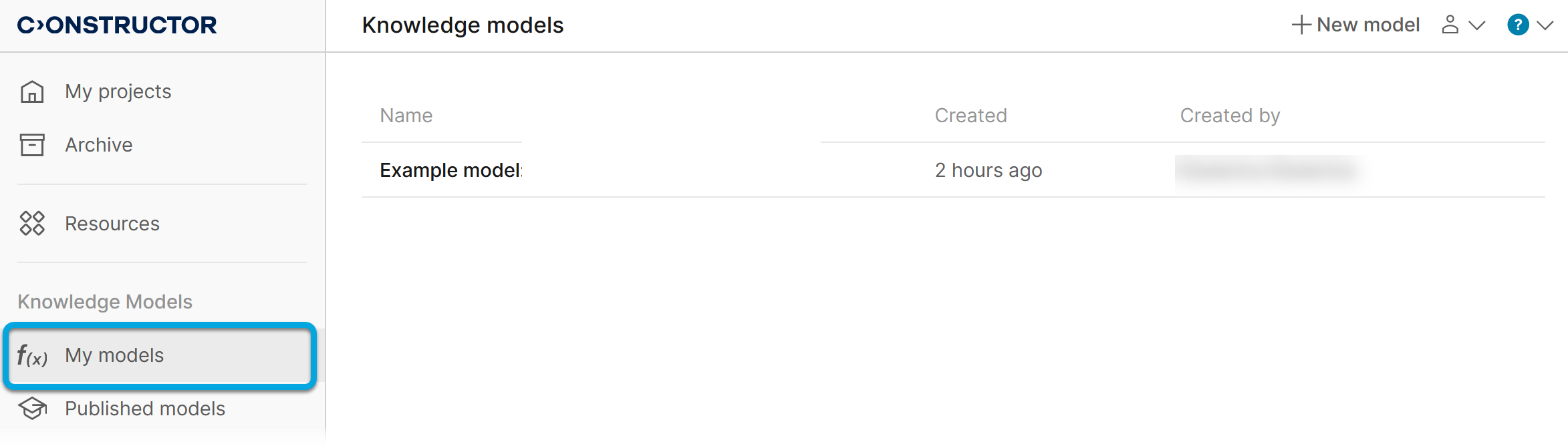This screenshot has height=446, width=1568.
Task: Click the Archive box icon
Action: (x=32, y=145)
